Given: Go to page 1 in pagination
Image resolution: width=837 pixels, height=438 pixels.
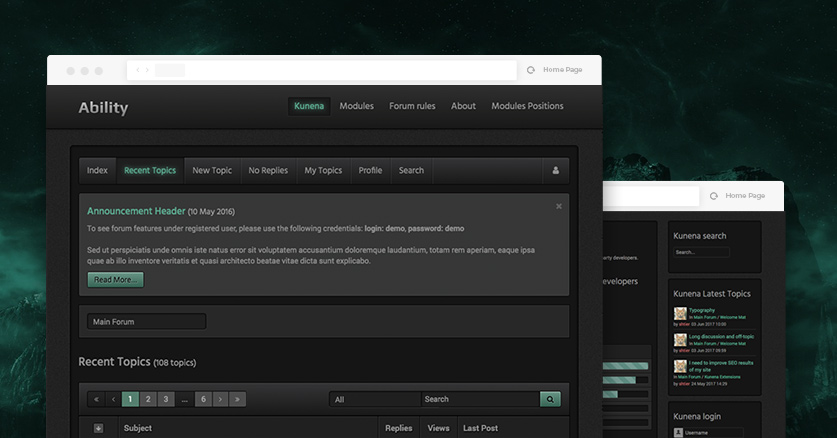Looking at the screenshot, I should coord(130,399).
